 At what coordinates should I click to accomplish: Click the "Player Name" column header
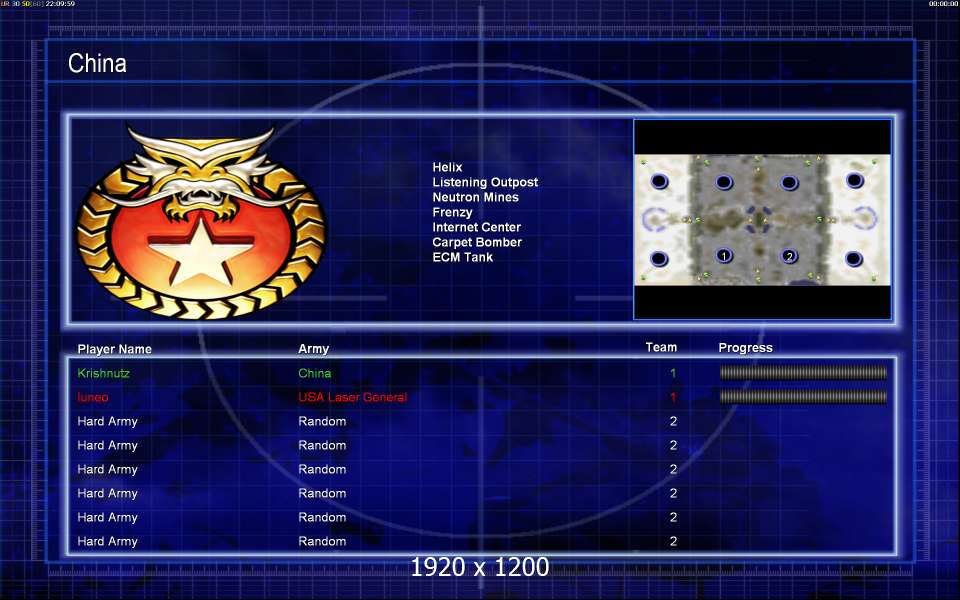click(114, 349)
